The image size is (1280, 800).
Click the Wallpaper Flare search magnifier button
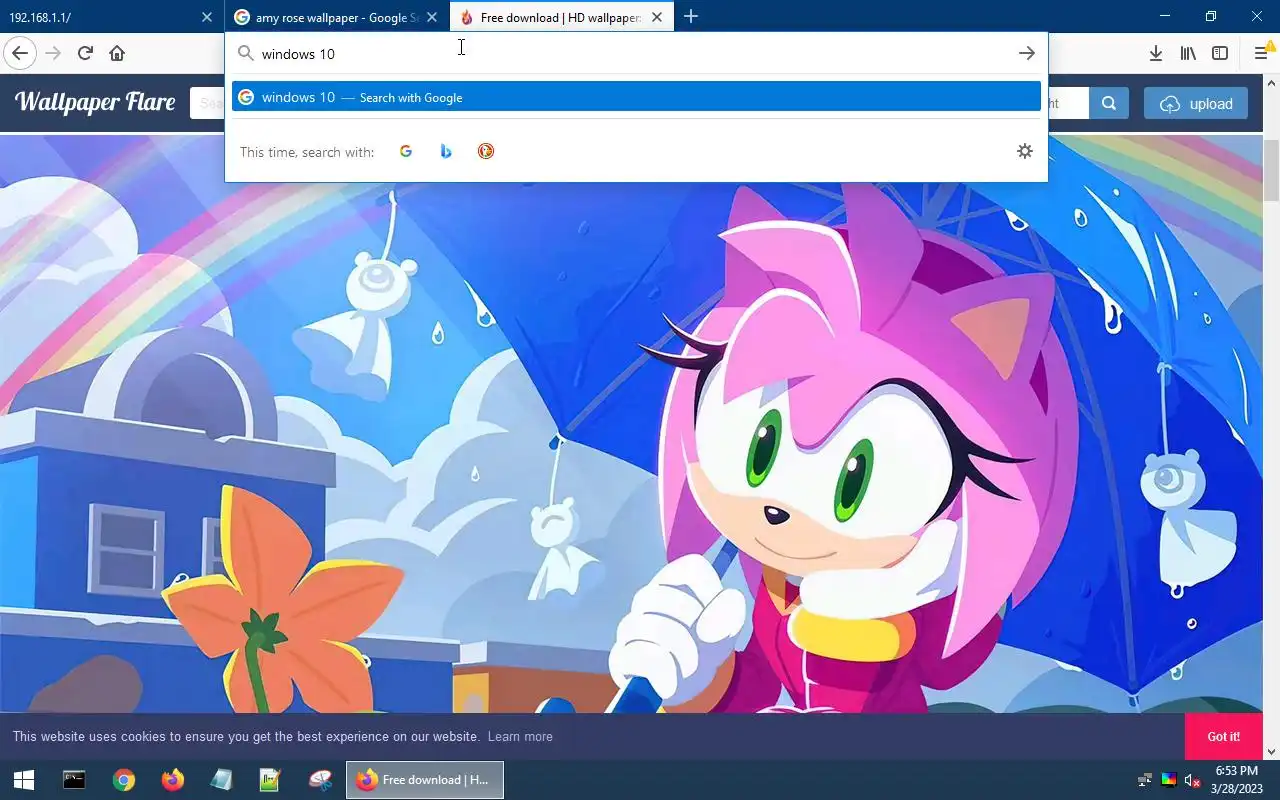tap(1109, 103)
